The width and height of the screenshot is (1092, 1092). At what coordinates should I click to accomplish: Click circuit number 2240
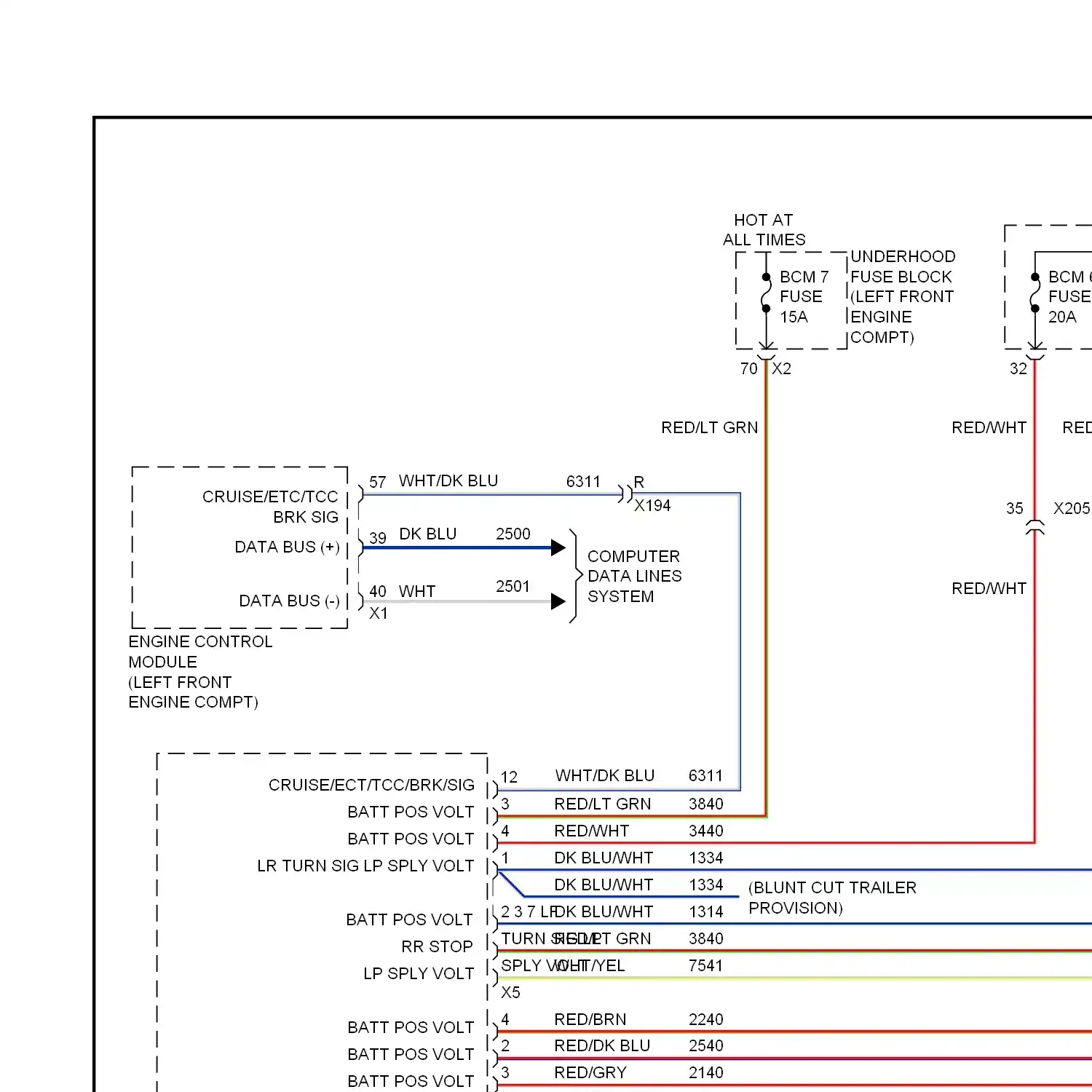tap(705, 1019)
